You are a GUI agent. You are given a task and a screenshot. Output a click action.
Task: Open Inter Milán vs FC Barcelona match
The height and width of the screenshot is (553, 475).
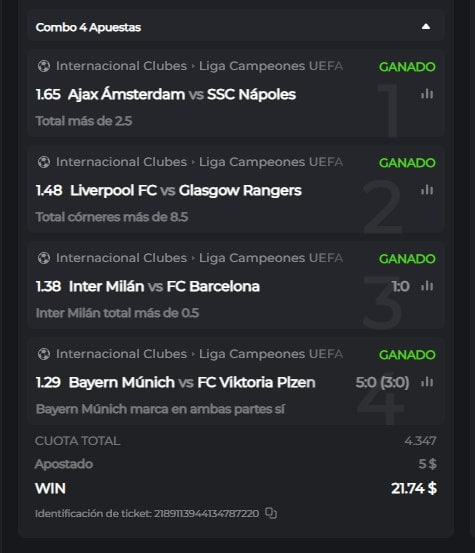pos(164,286)
